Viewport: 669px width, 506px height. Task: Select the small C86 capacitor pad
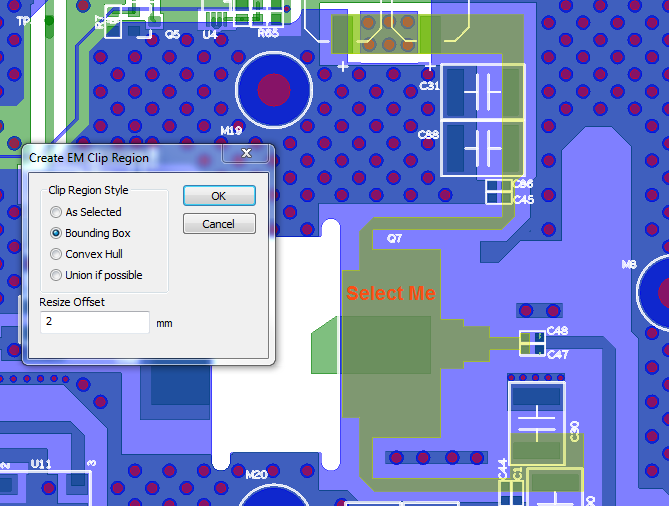497,186
